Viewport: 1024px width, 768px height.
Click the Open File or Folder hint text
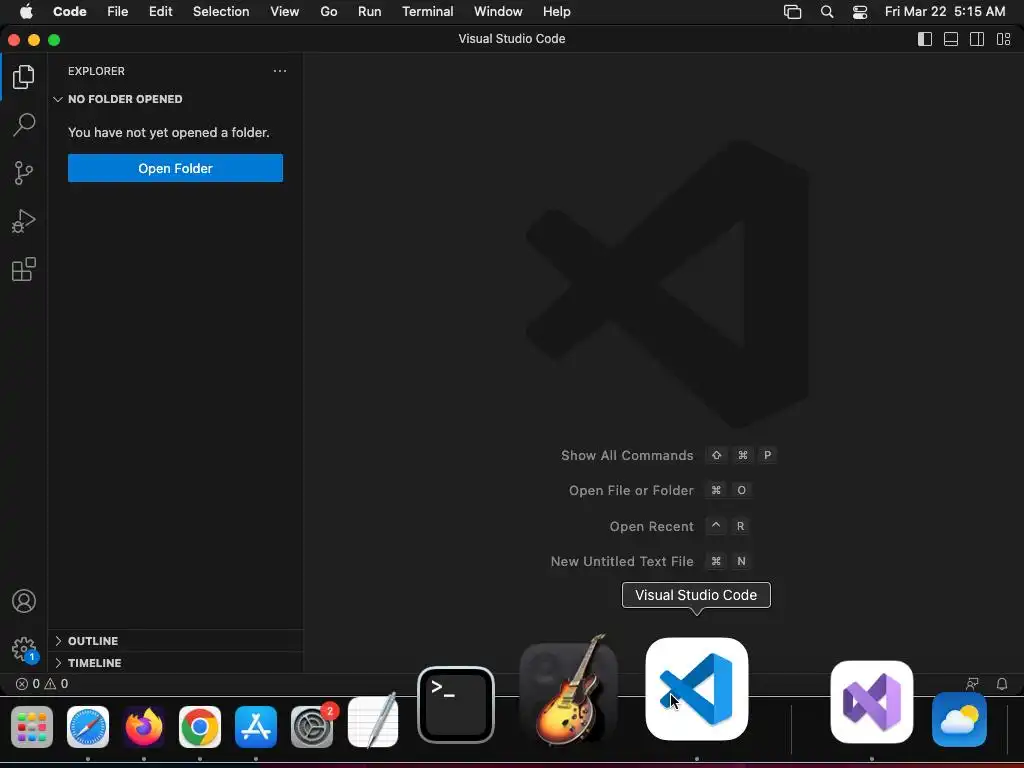(631, 490)
